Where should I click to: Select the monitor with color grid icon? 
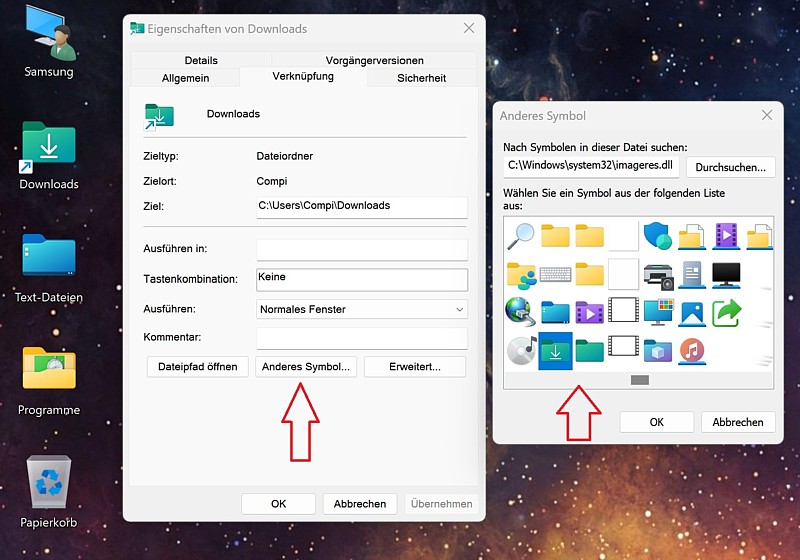pyautogui.click(x=658, y=312)
